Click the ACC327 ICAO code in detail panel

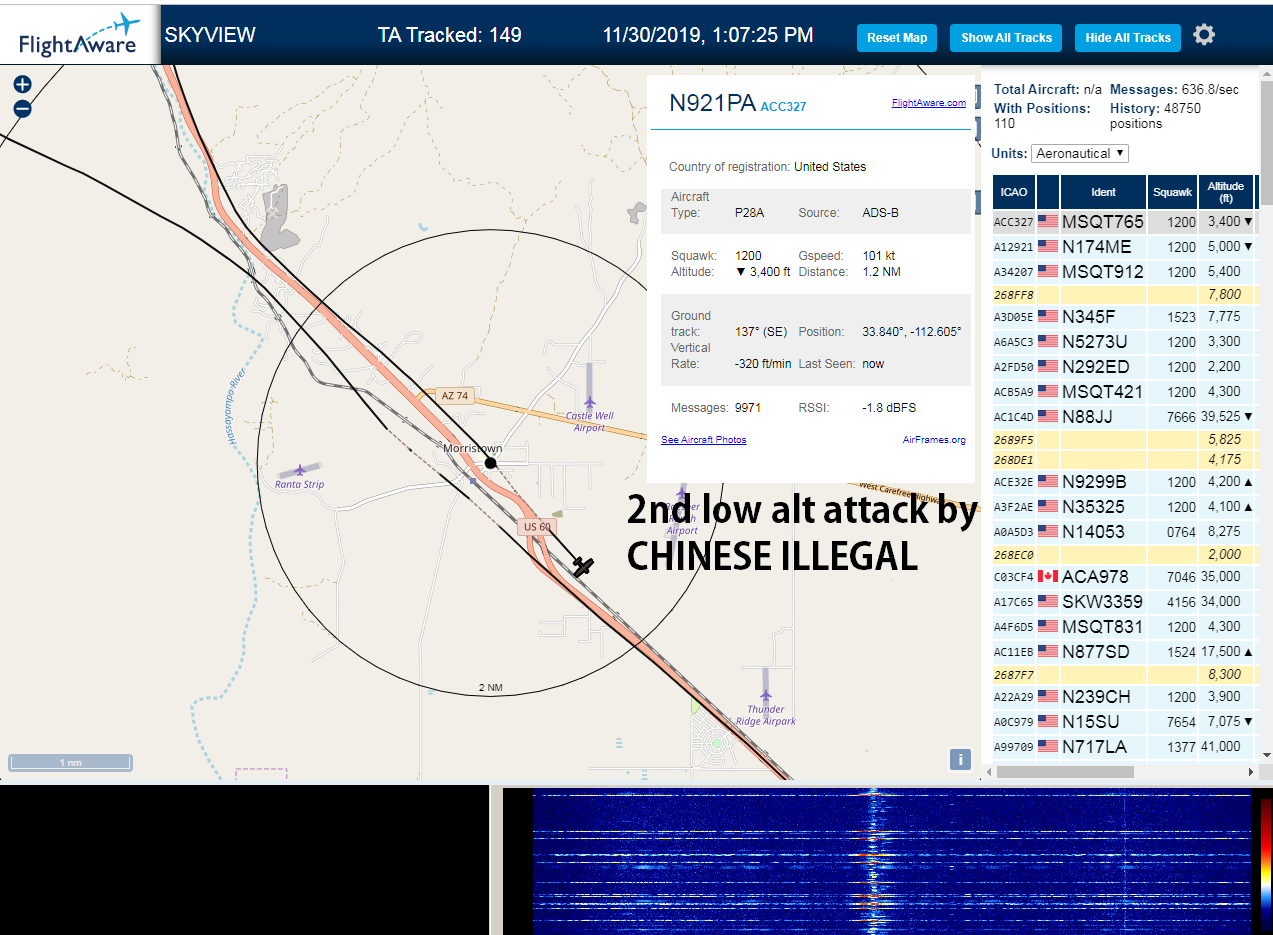tap(783, 106)
